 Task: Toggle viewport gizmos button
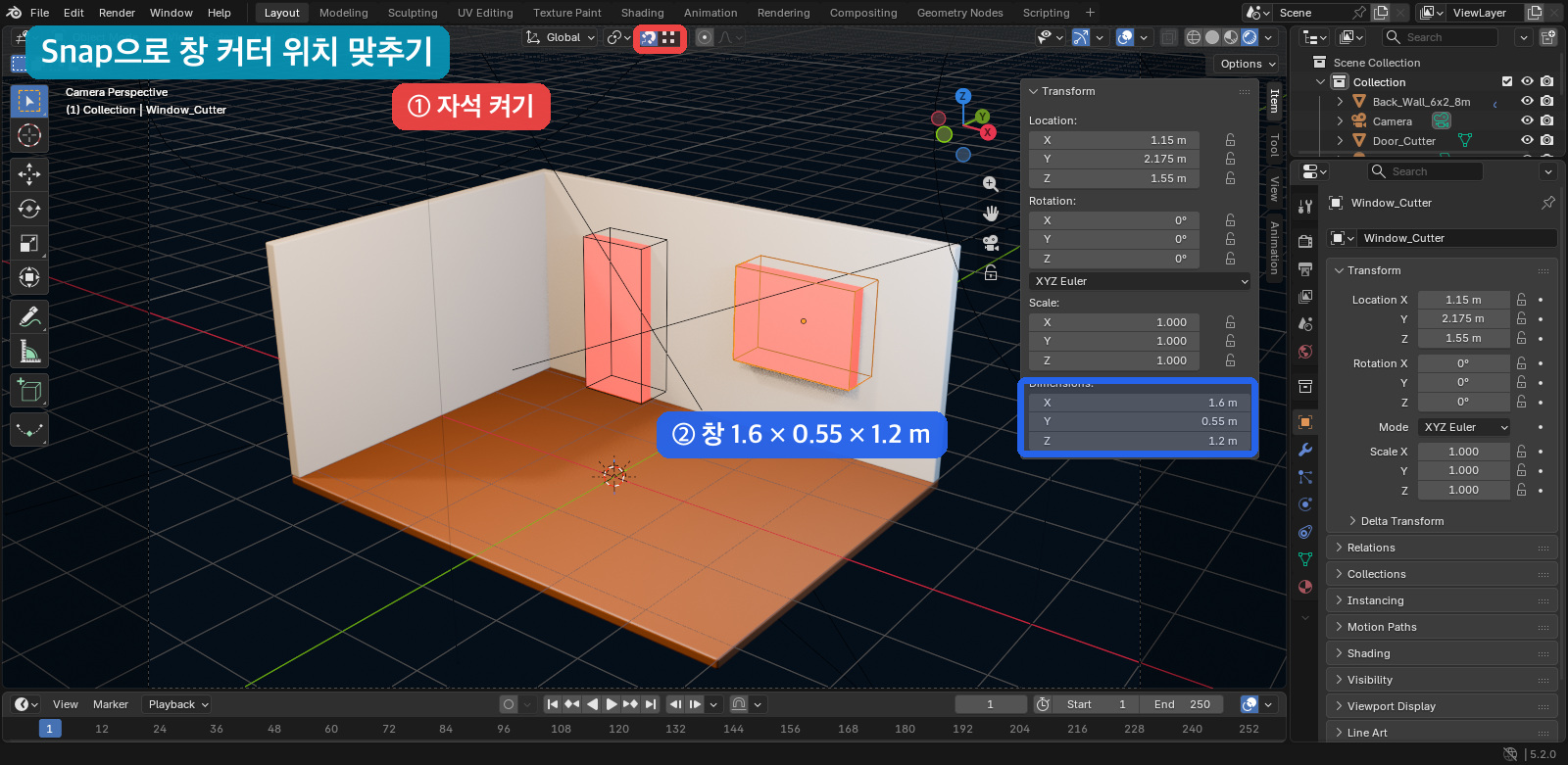[1080, 37]
